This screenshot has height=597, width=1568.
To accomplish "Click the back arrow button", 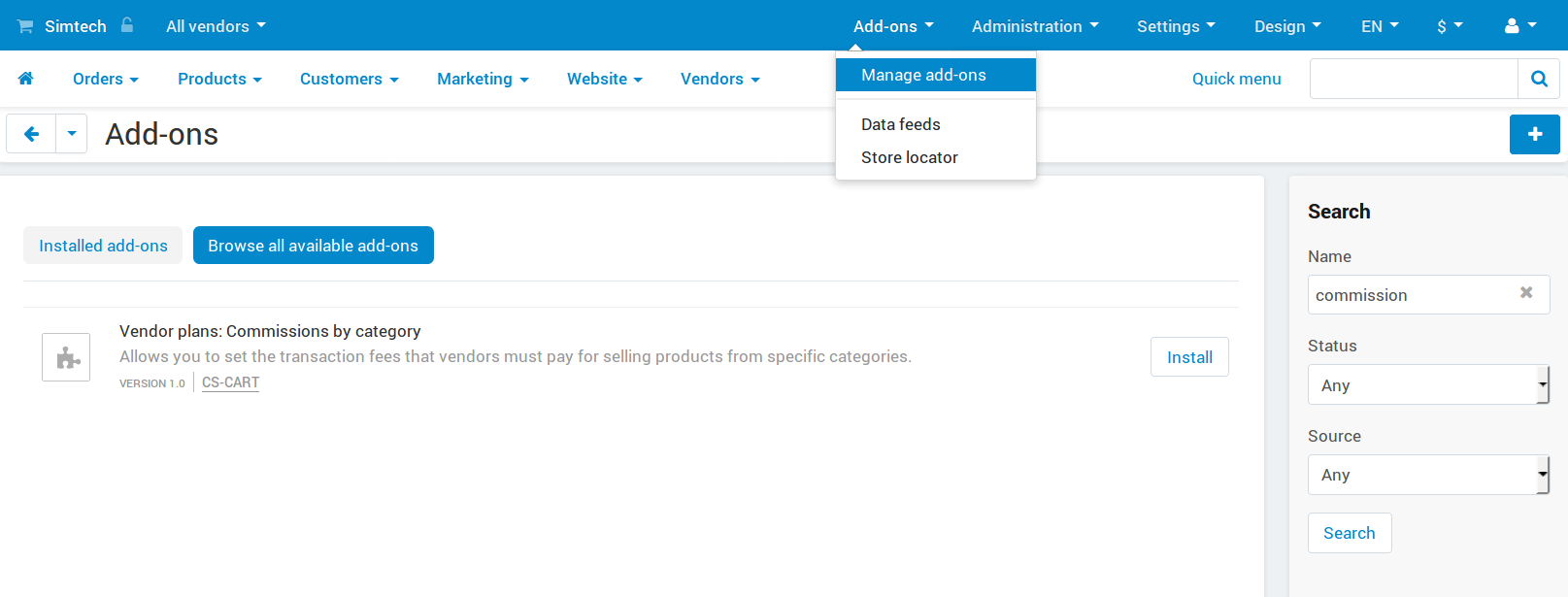I will (31, 134).
